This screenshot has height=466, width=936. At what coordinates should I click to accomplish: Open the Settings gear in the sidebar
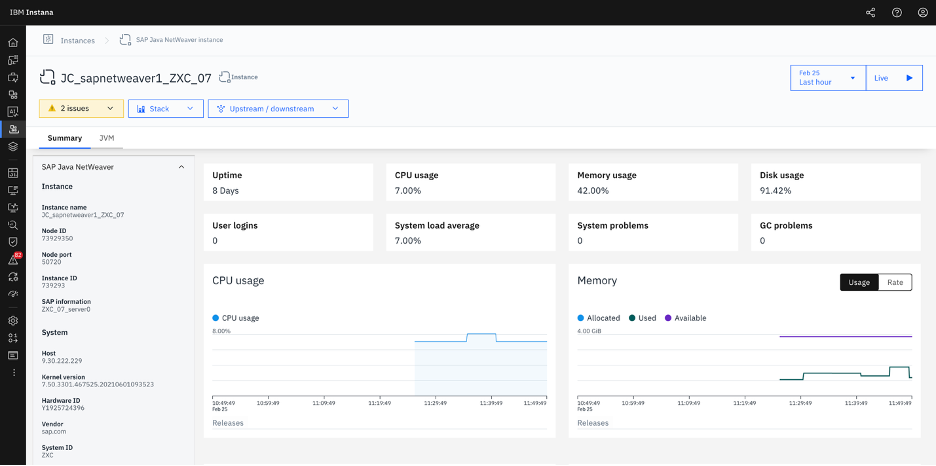coord(13,320)
